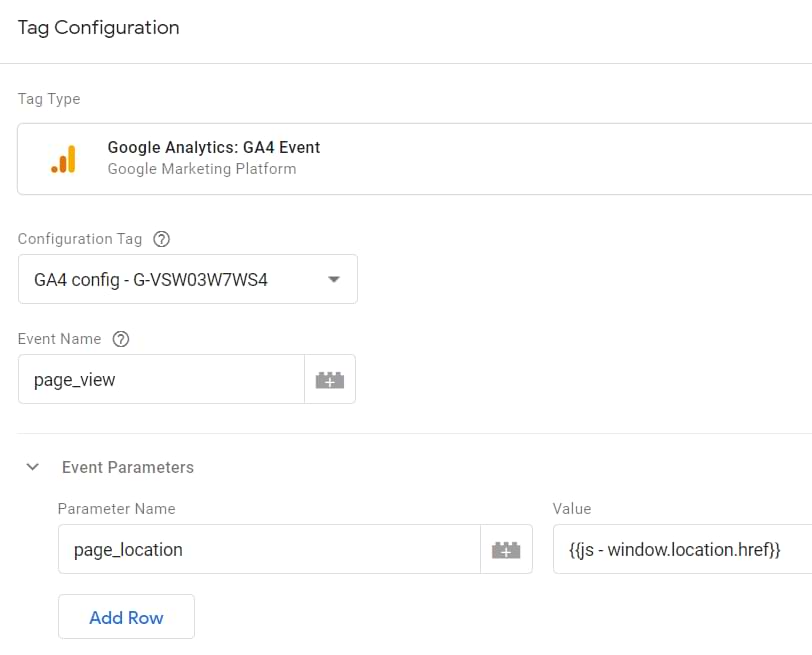
Task: Open the help tooltip beside Event Name
Action: [121, 339]
